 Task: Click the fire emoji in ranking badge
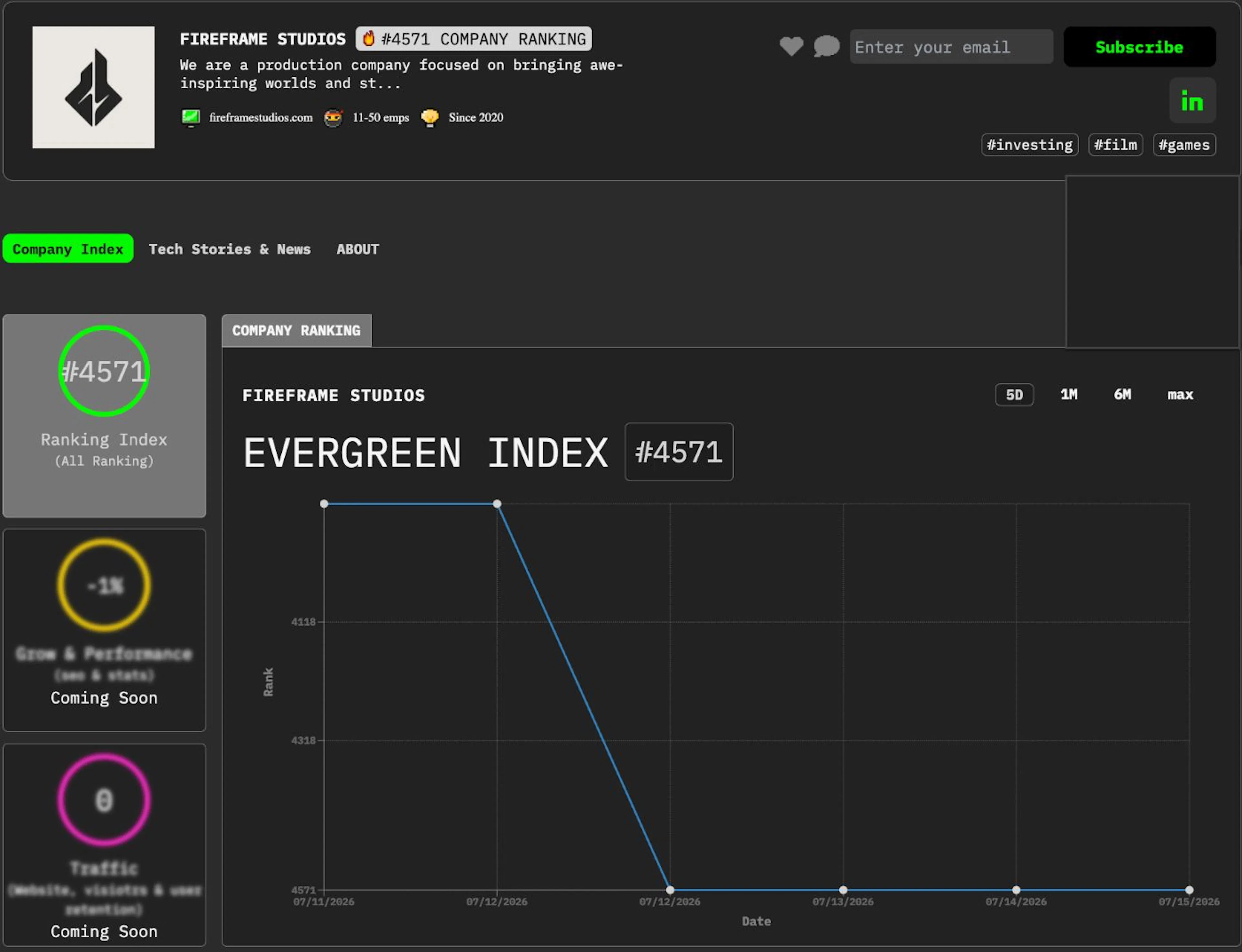368,38
